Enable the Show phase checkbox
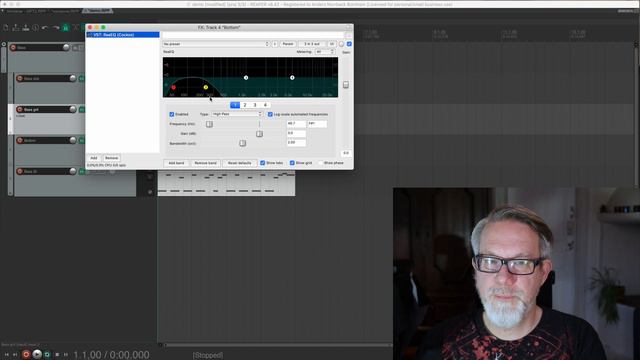The image size is (640, 360). 320,163
